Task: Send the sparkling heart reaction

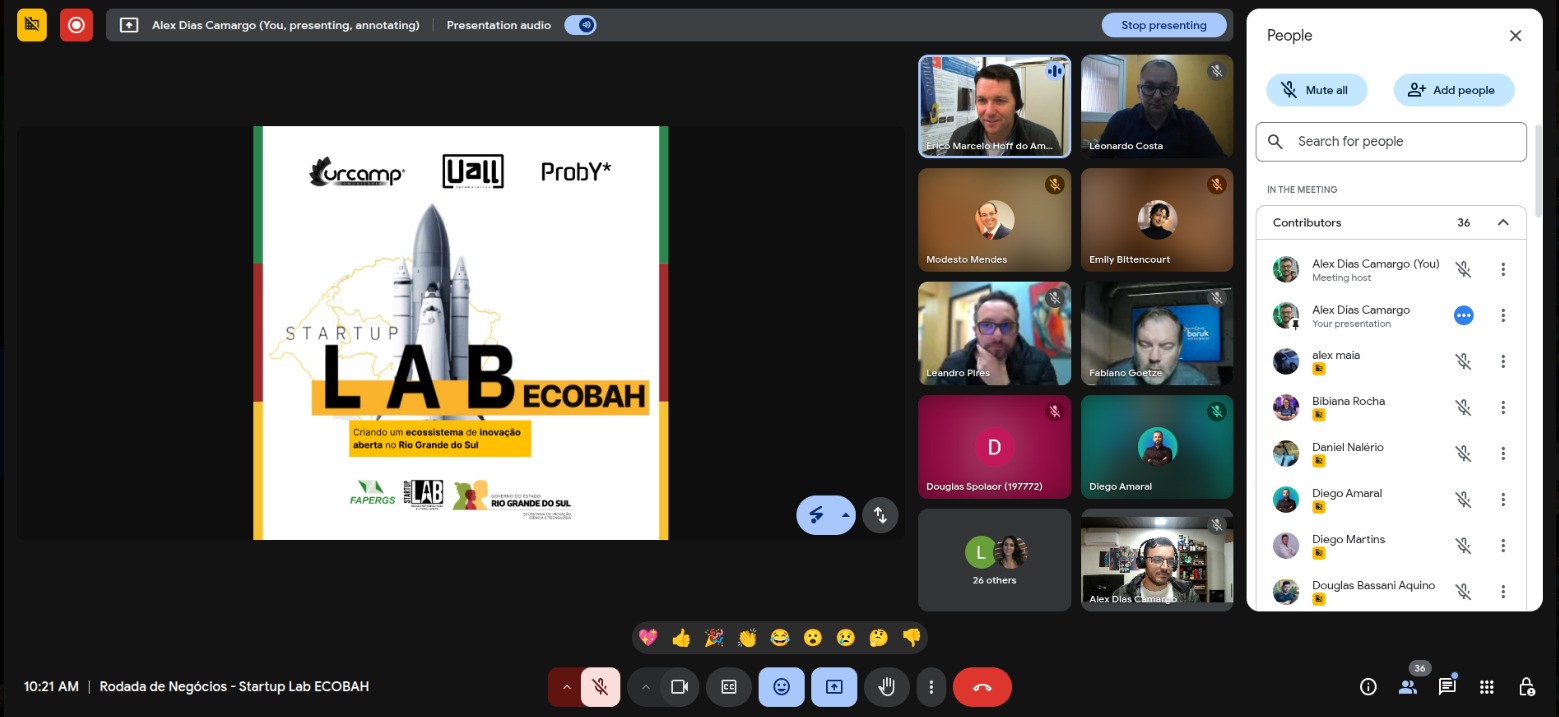Action: (x=648, y=637)
